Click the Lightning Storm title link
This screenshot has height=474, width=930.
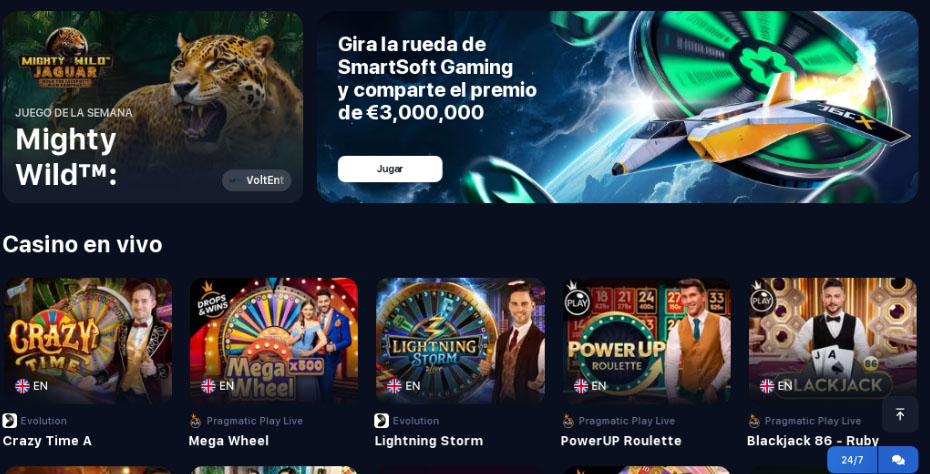point(429,441)
